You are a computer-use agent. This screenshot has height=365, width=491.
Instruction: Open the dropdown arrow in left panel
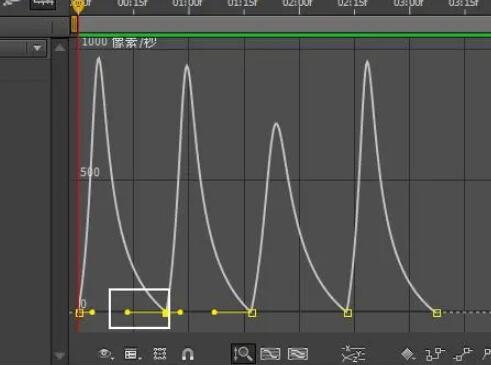(x=37, y=48)
